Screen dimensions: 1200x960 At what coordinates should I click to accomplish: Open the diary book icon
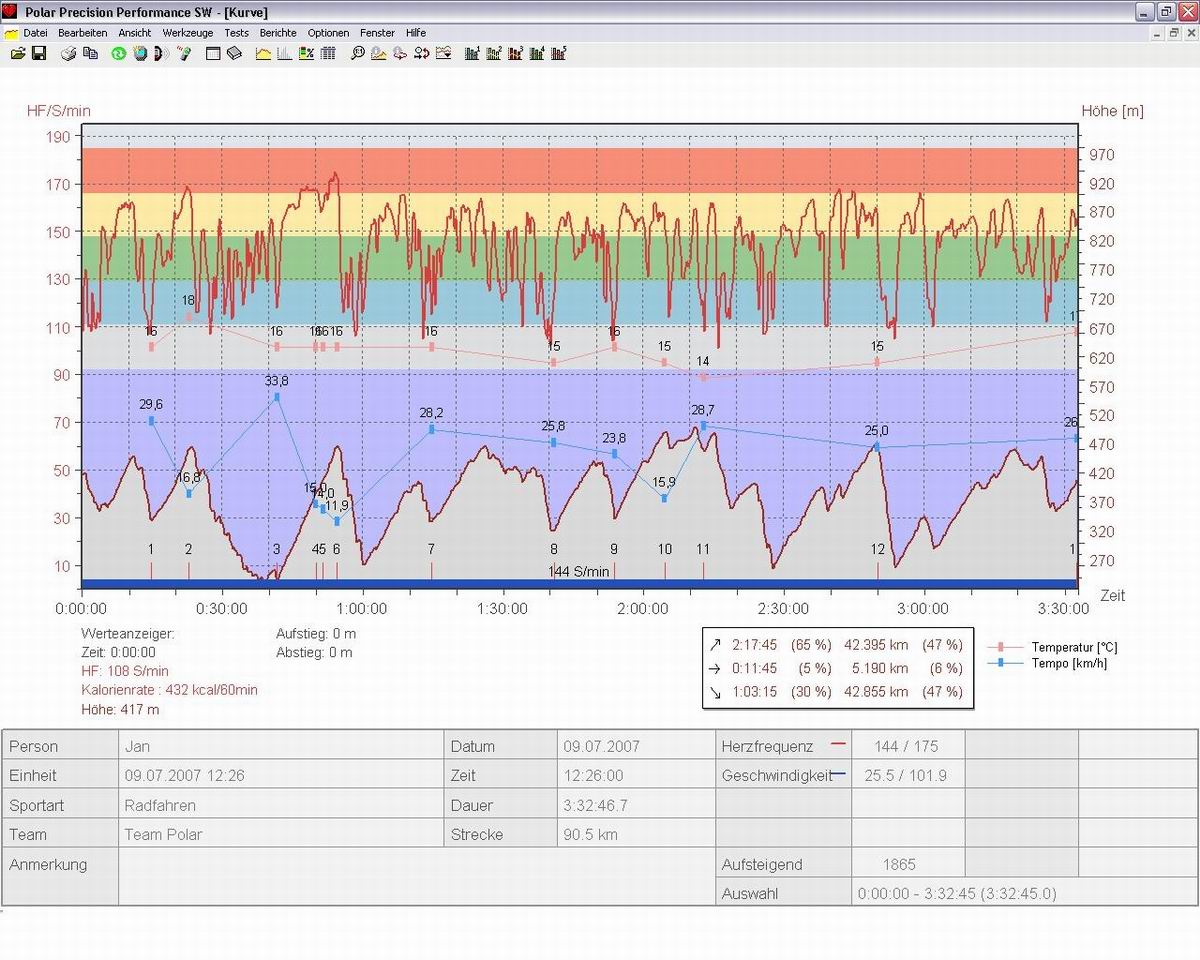[x=234, y=53]
